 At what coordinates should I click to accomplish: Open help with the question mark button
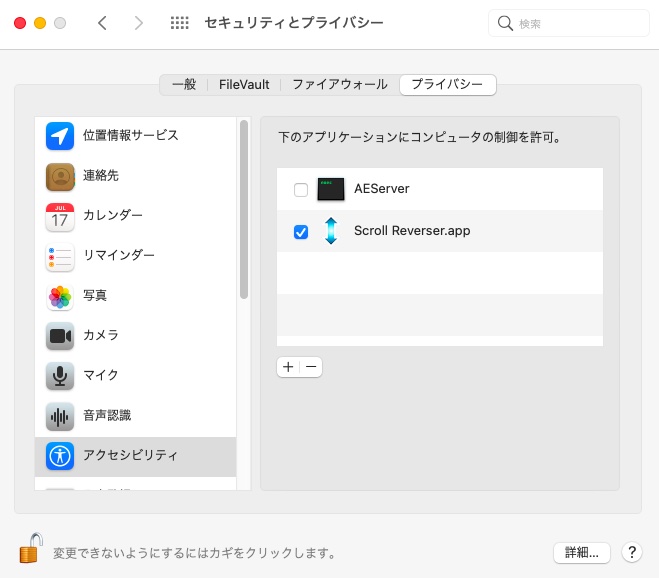point(632,552)
